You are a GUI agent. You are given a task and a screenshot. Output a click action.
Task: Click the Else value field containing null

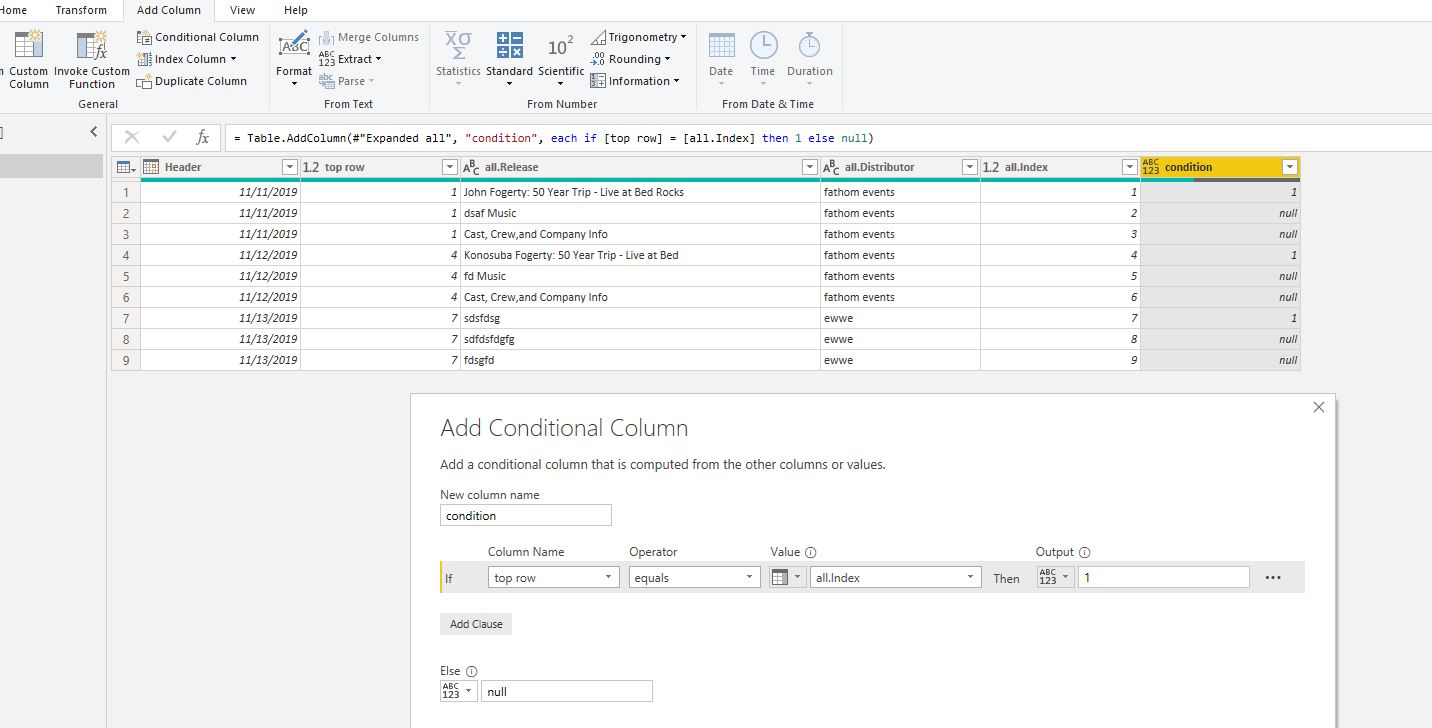(x=567, y=691)
